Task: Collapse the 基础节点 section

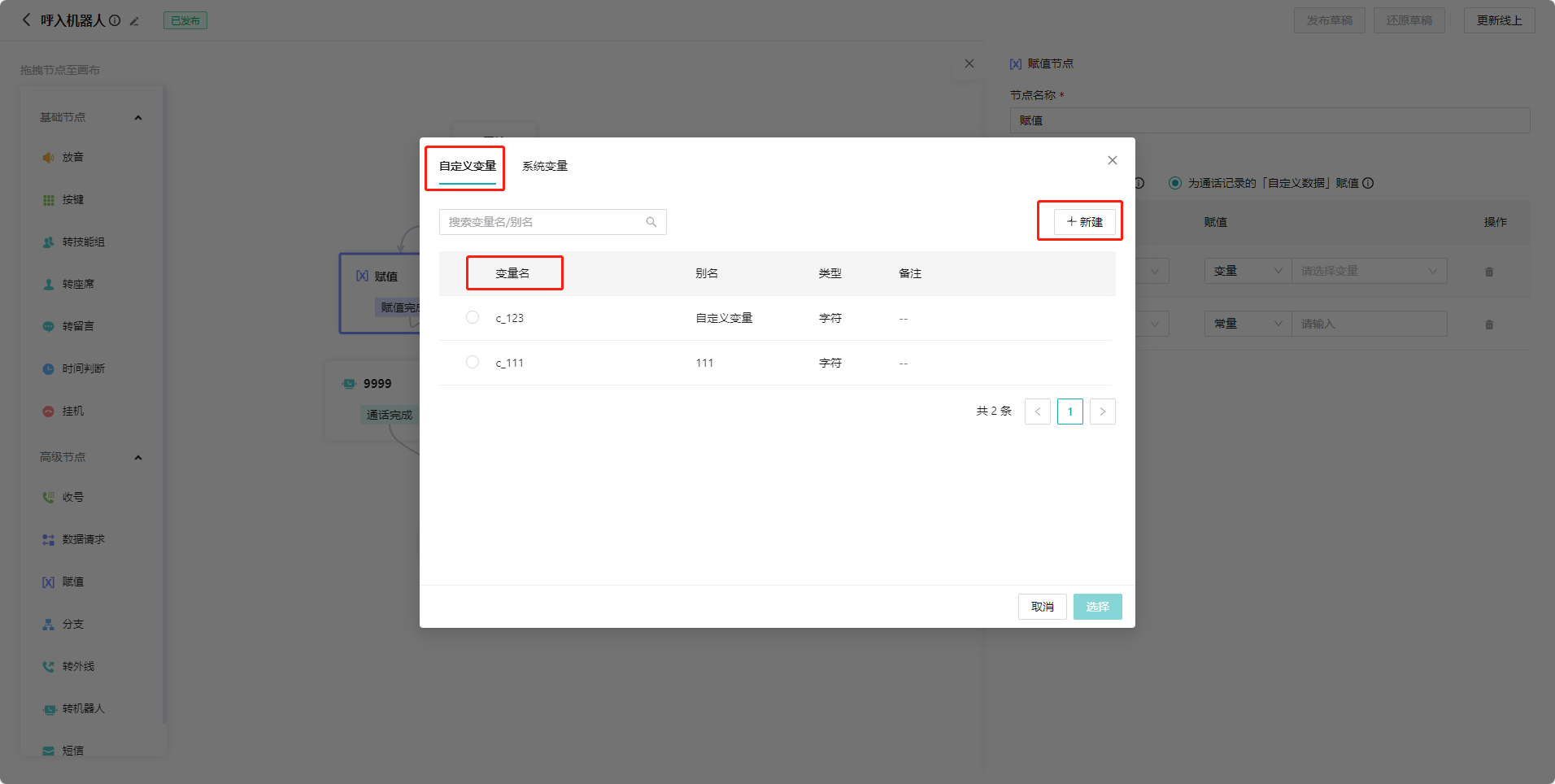Action: [138, 118]
